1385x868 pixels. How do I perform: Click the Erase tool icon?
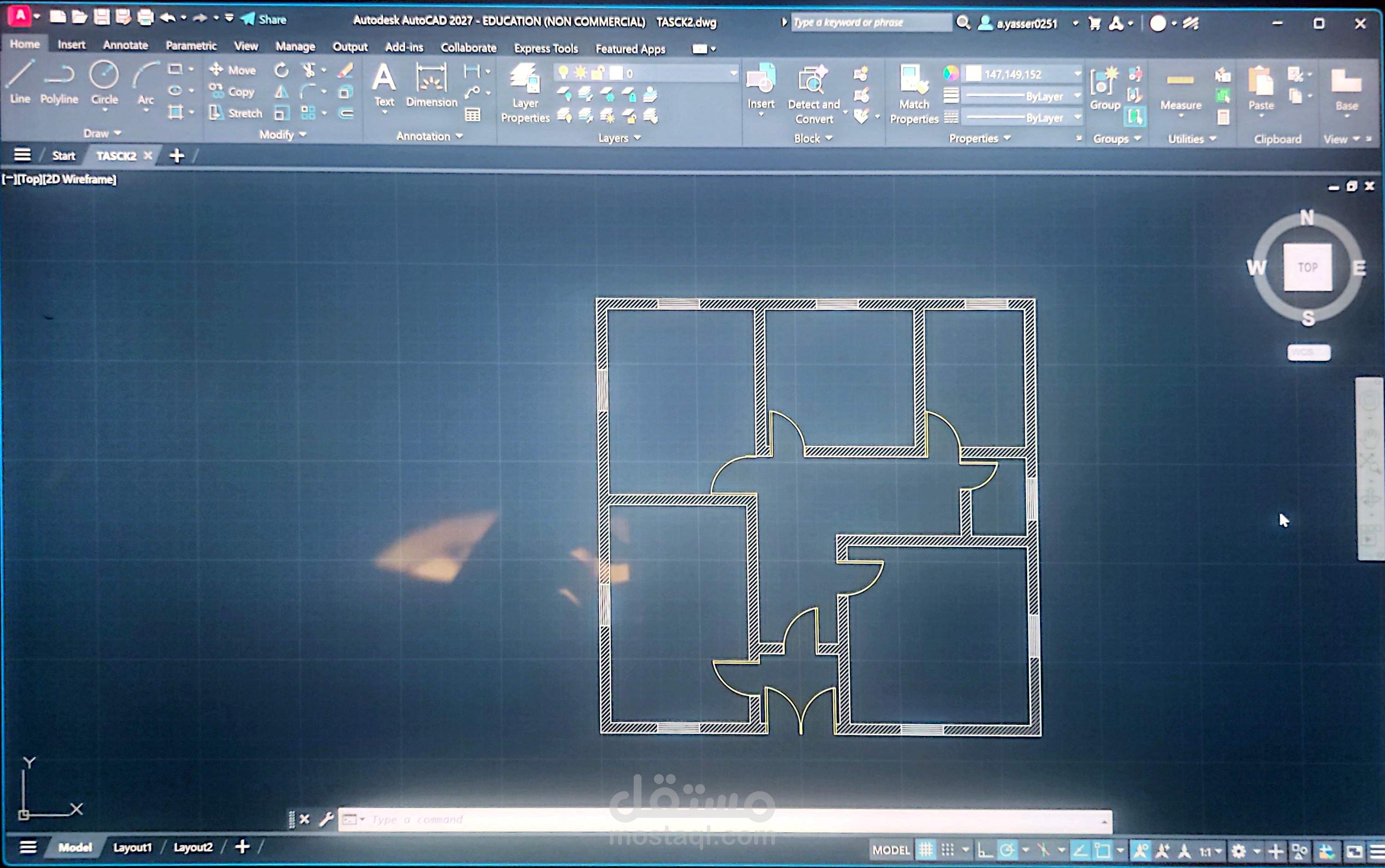tap(345, 70)
